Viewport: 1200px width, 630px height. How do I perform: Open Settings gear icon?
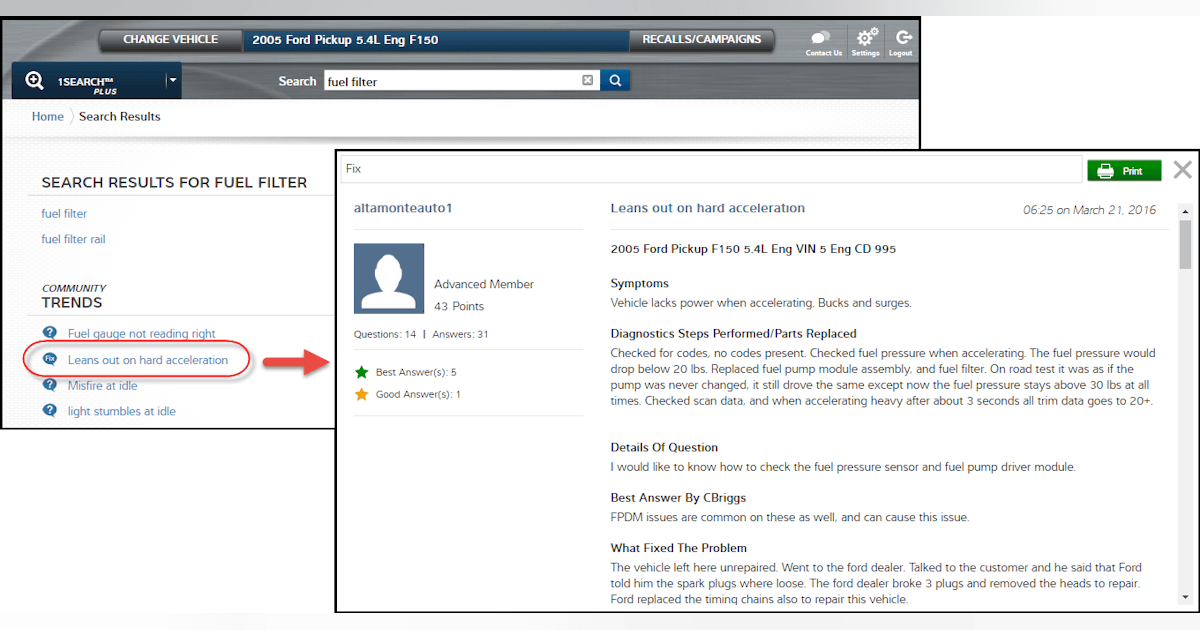point(866,40)
